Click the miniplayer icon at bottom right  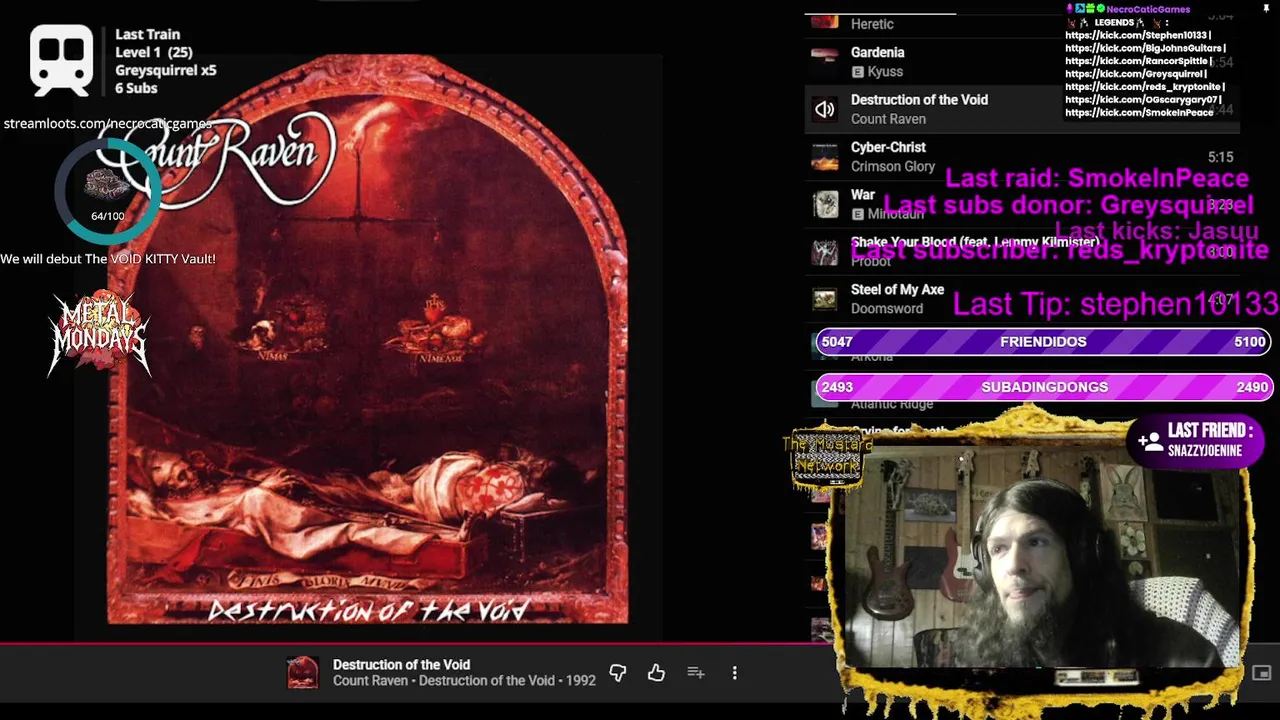point(1261,673)
